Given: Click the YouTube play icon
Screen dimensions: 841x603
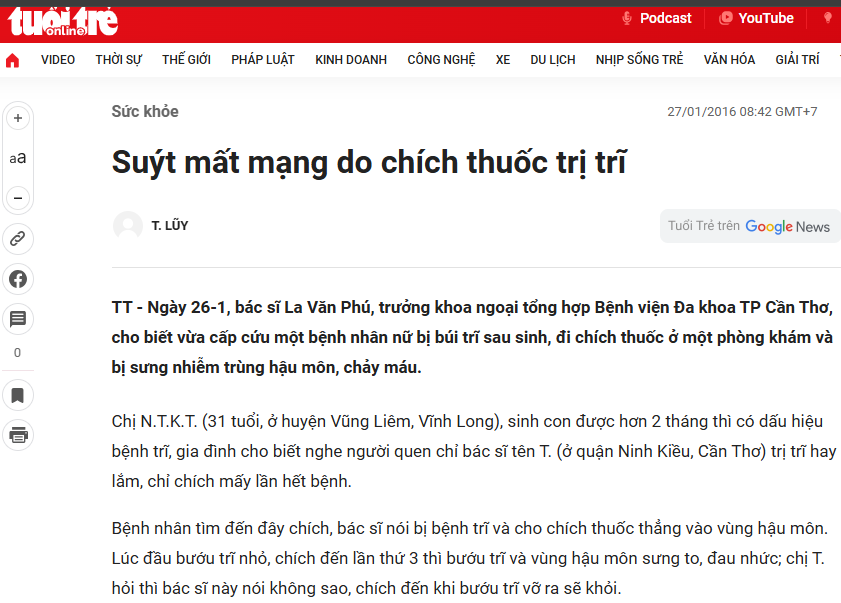Looking at the screenshot, I should (x=726, y=18).
